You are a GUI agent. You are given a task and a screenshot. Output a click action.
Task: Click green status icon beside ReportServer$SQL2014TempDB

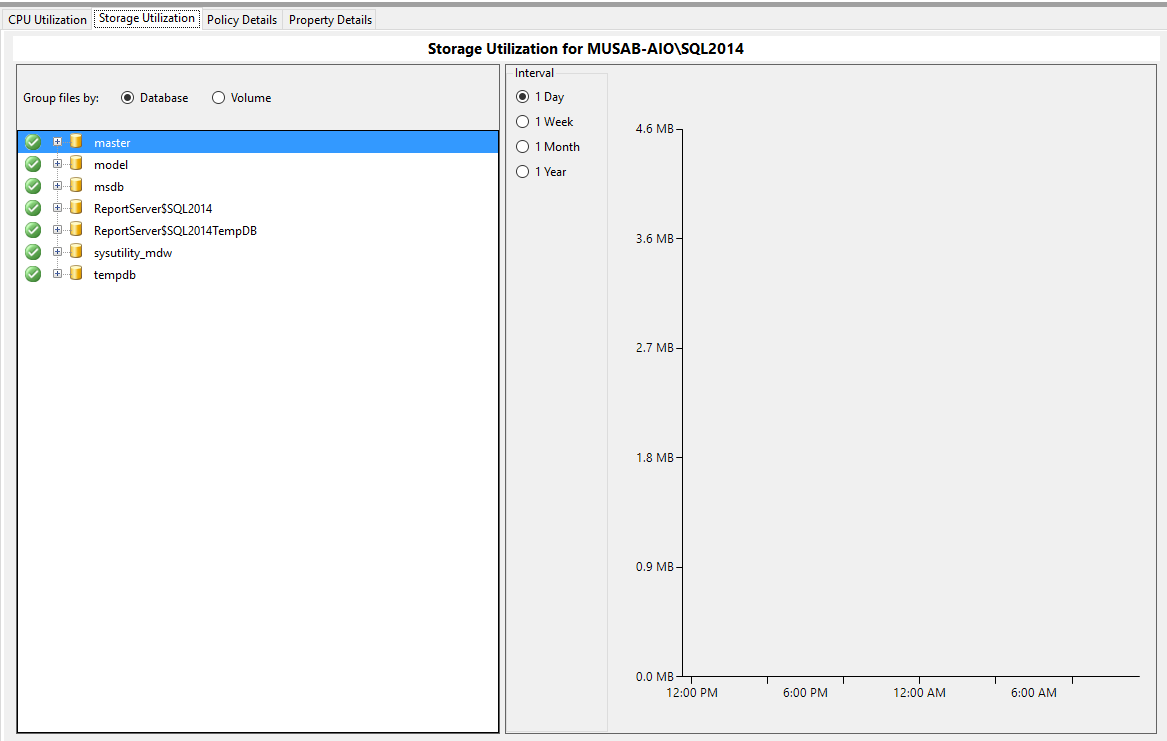click(33, 230)
